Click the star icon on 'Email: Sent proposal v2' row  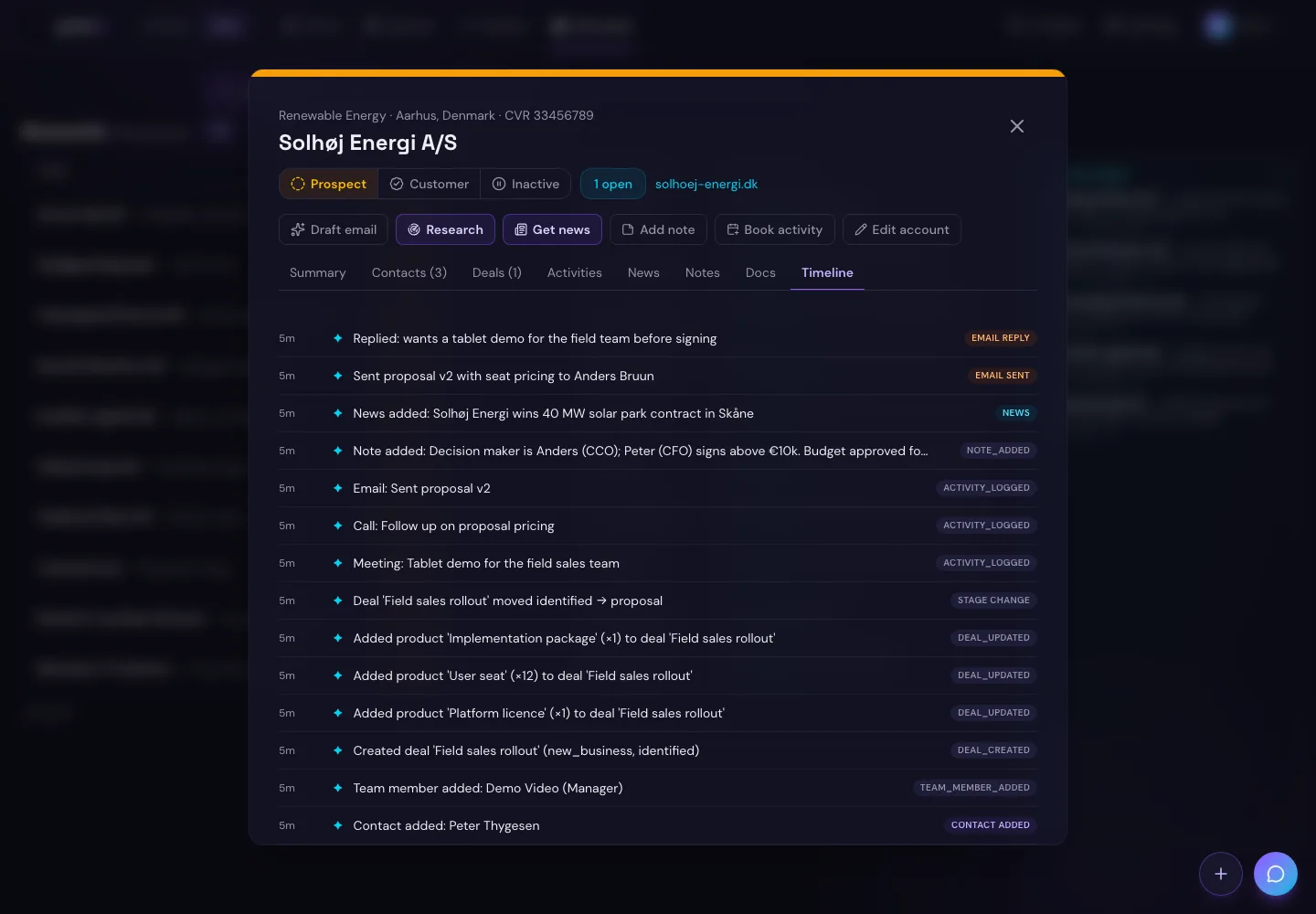pos(338,488)
